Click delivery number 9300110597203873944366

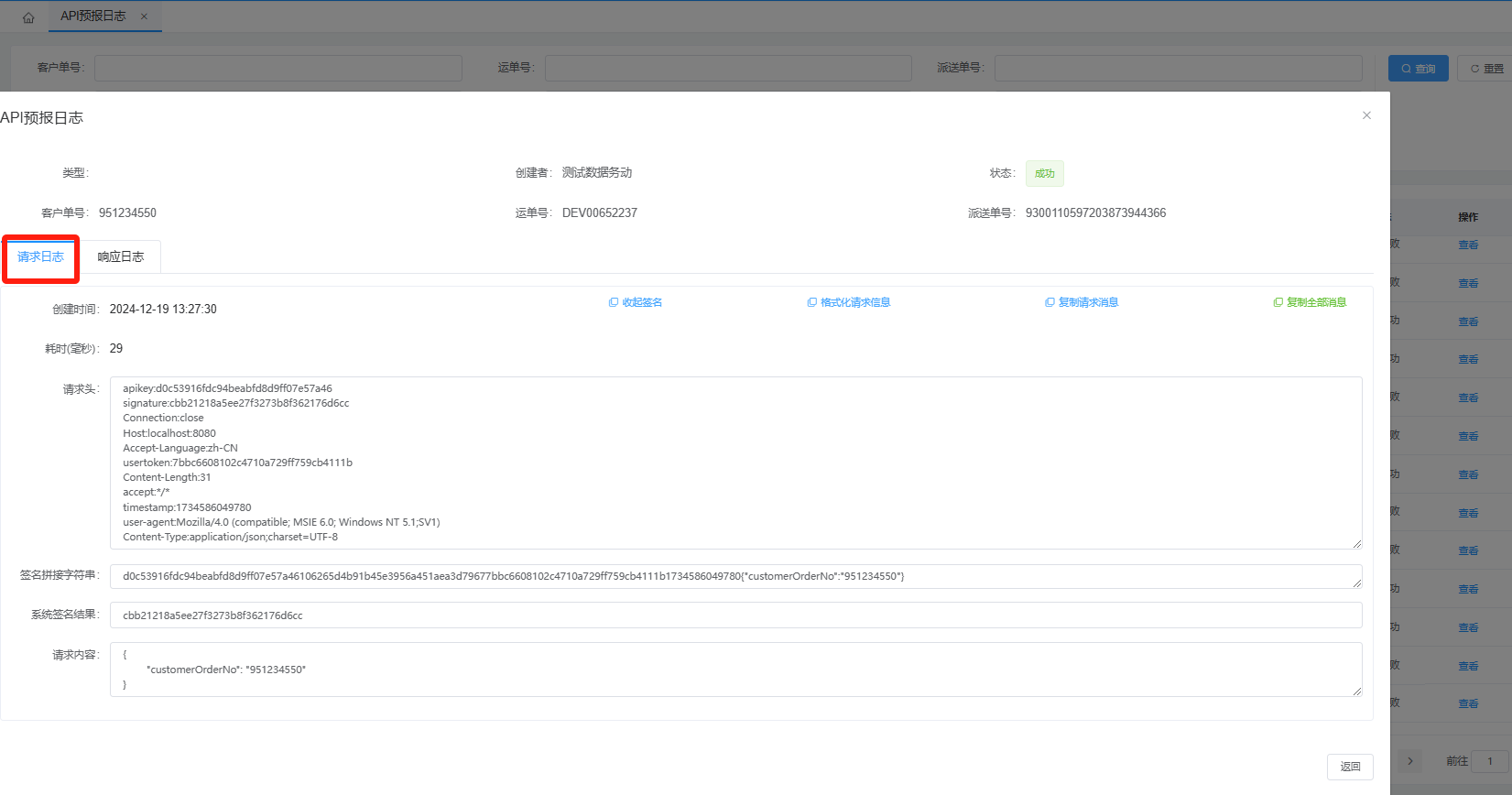coord(1095,213)
